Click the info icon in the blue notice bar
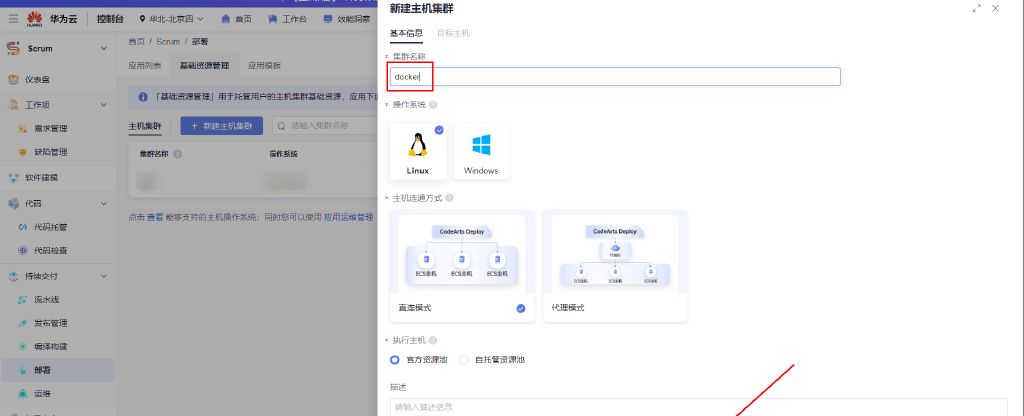1024x416 pixels. (143, 97)
